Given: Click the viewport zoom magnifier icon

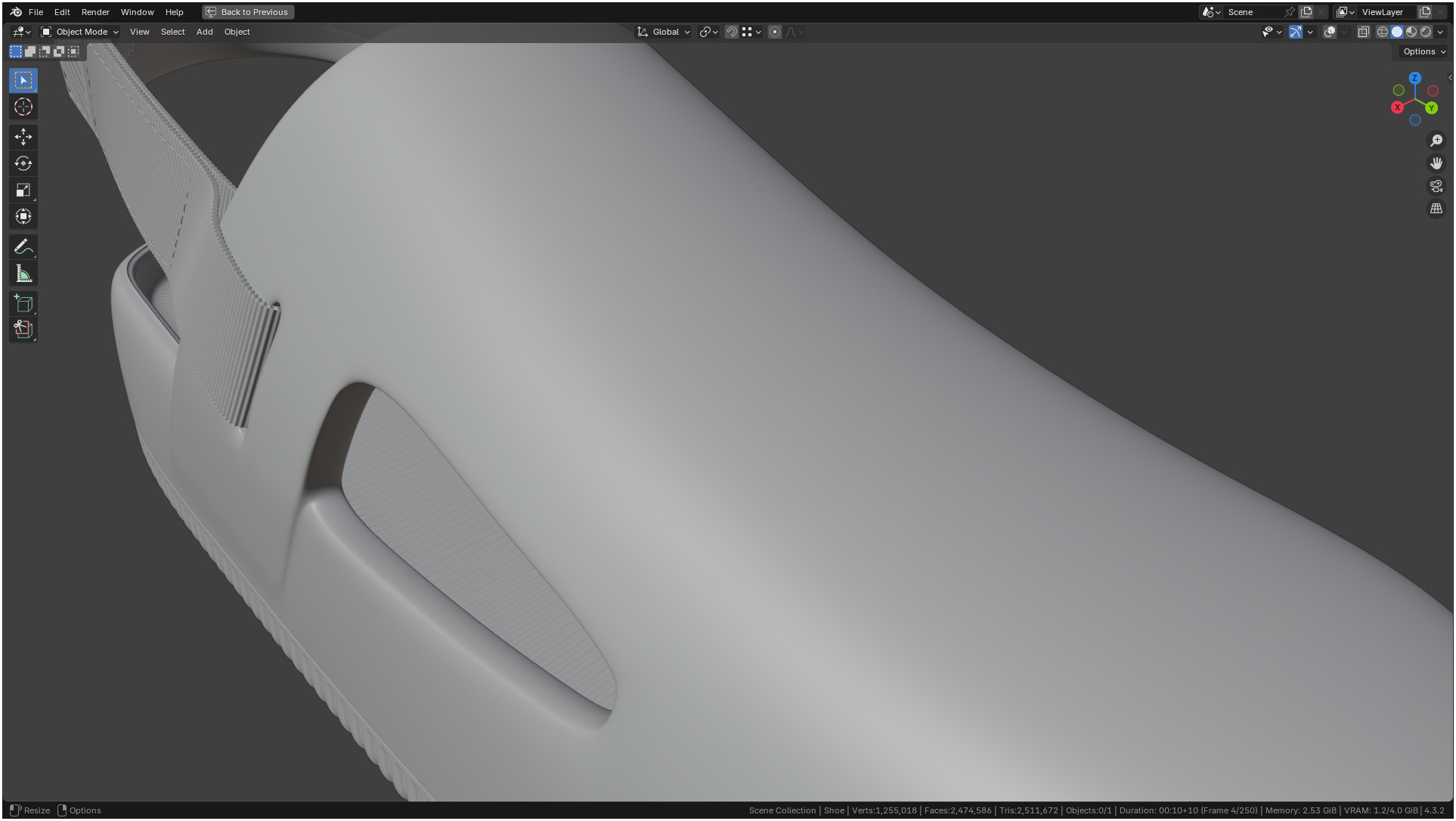Looking at the screenshot, I should click(1436, 141).
